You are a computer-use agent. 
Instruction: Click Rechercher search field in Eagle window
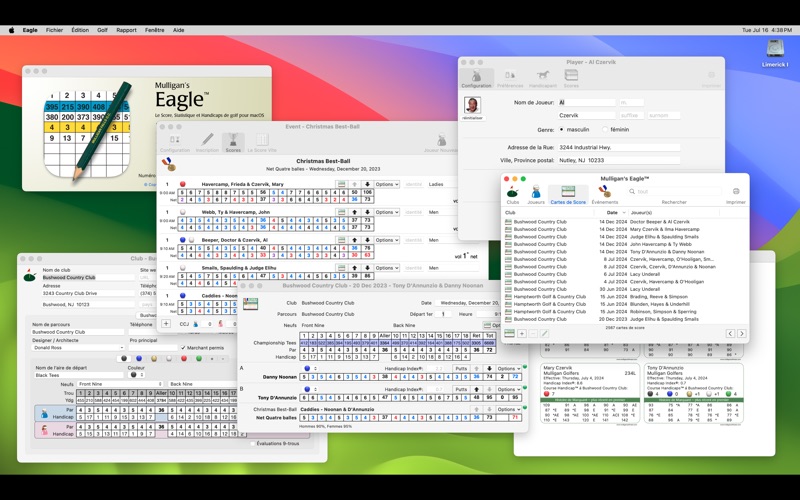674,191
